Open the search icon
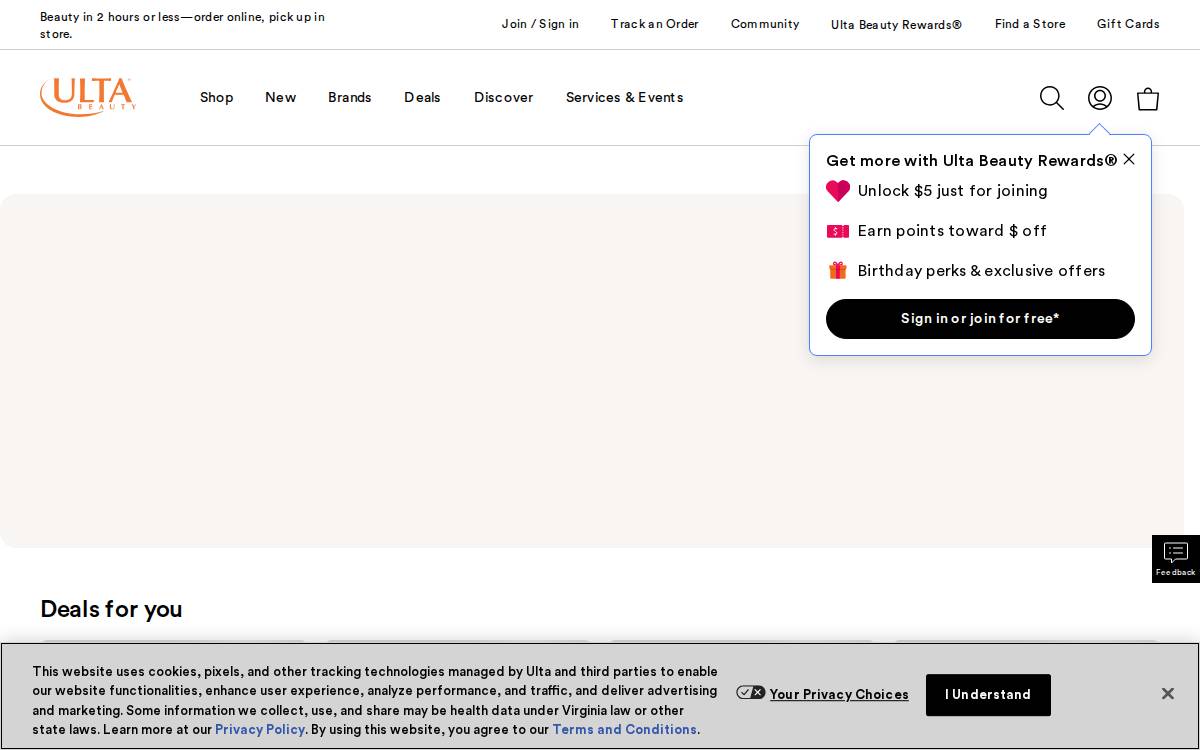Viewport: 1200px width, 750px height. click(1051, 98)
